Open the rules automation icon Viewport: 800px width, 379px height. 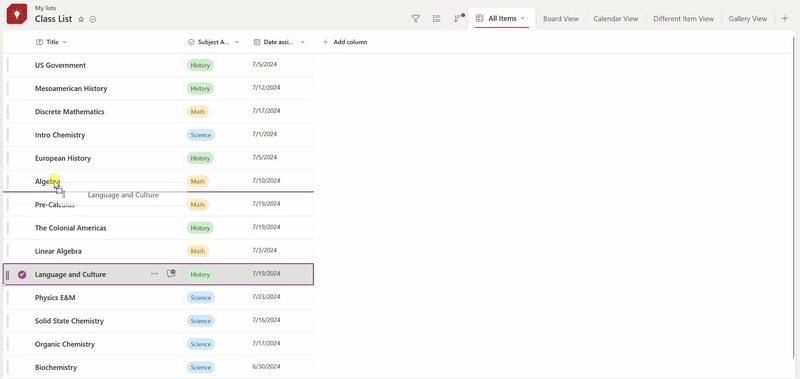pyautogui.click(x=458, y=18)
